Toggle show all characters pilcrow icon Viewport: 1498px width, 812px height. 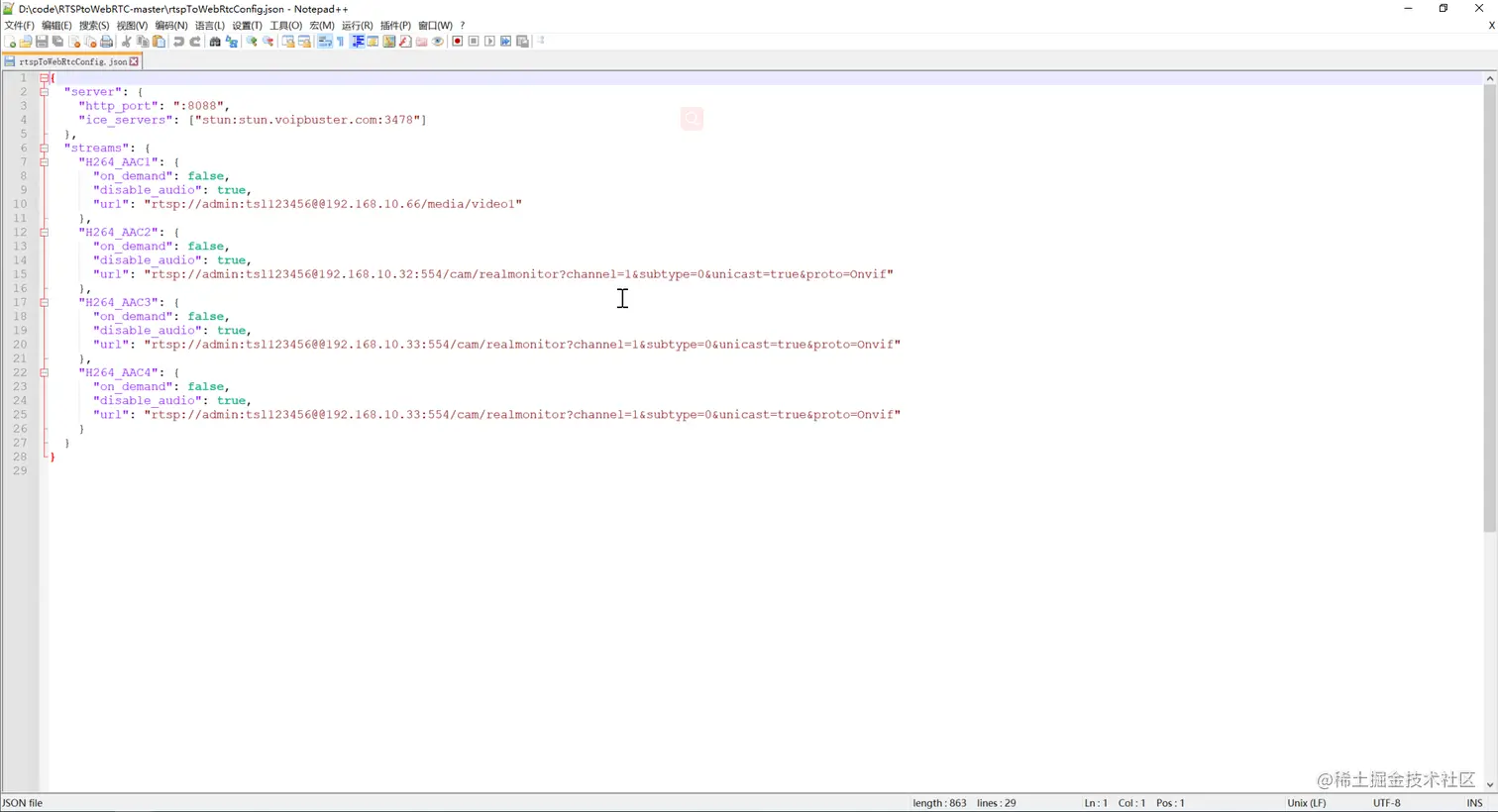(x=341, y=42)
